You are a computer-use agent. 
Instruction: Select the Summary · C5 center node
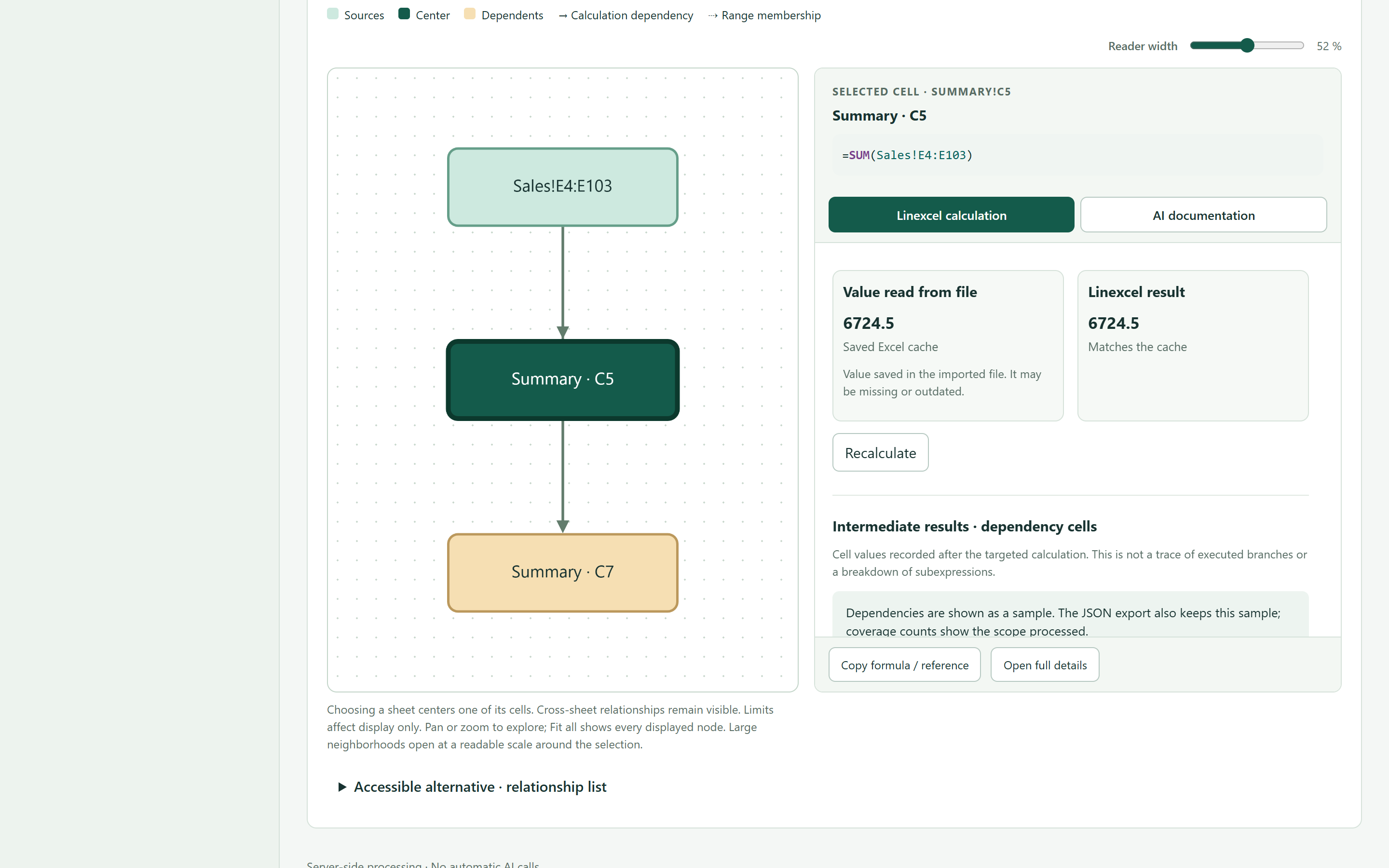click(x=562, y=380)
